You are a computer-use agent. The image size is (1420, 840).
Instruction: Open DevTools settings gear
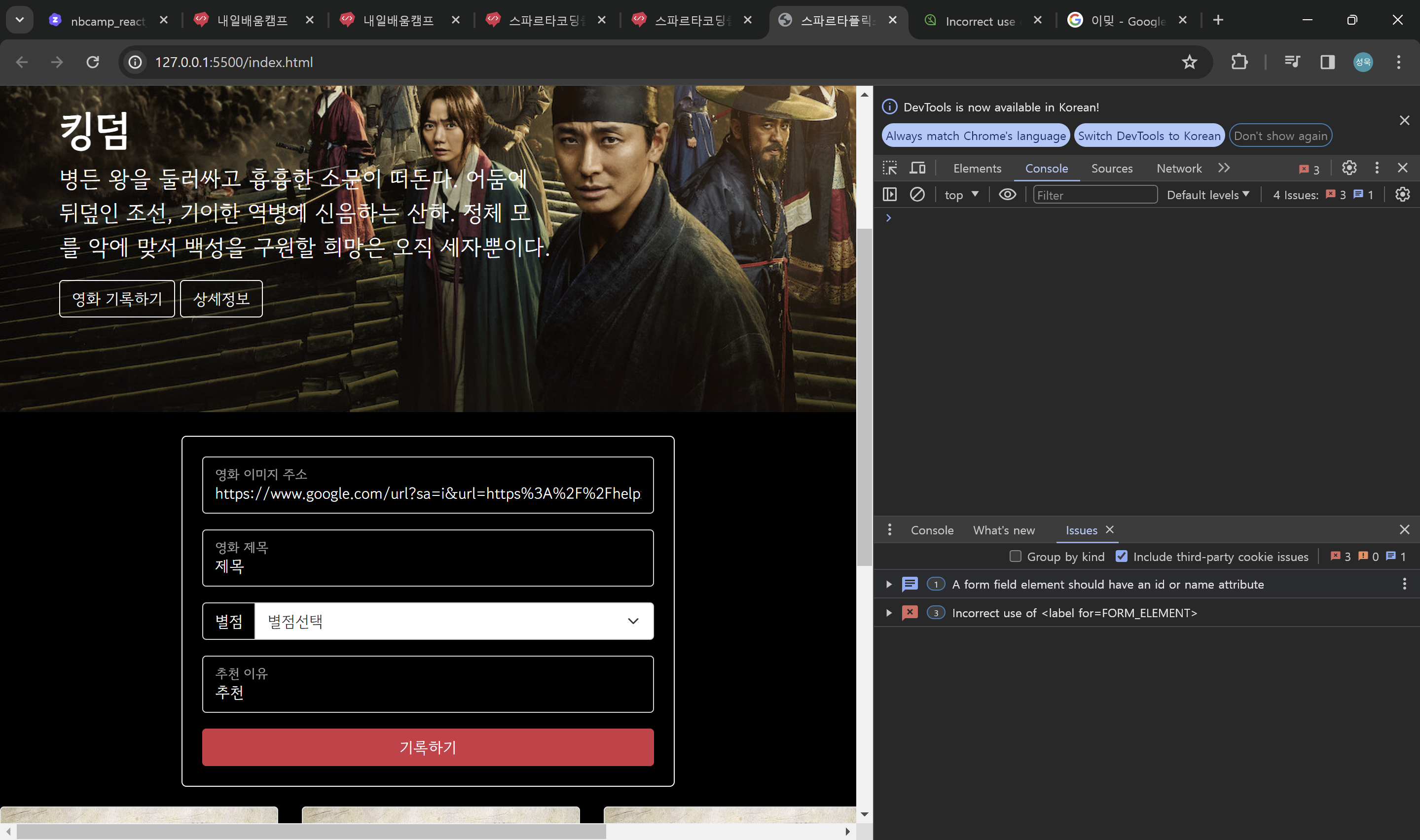click(1349, 168)
